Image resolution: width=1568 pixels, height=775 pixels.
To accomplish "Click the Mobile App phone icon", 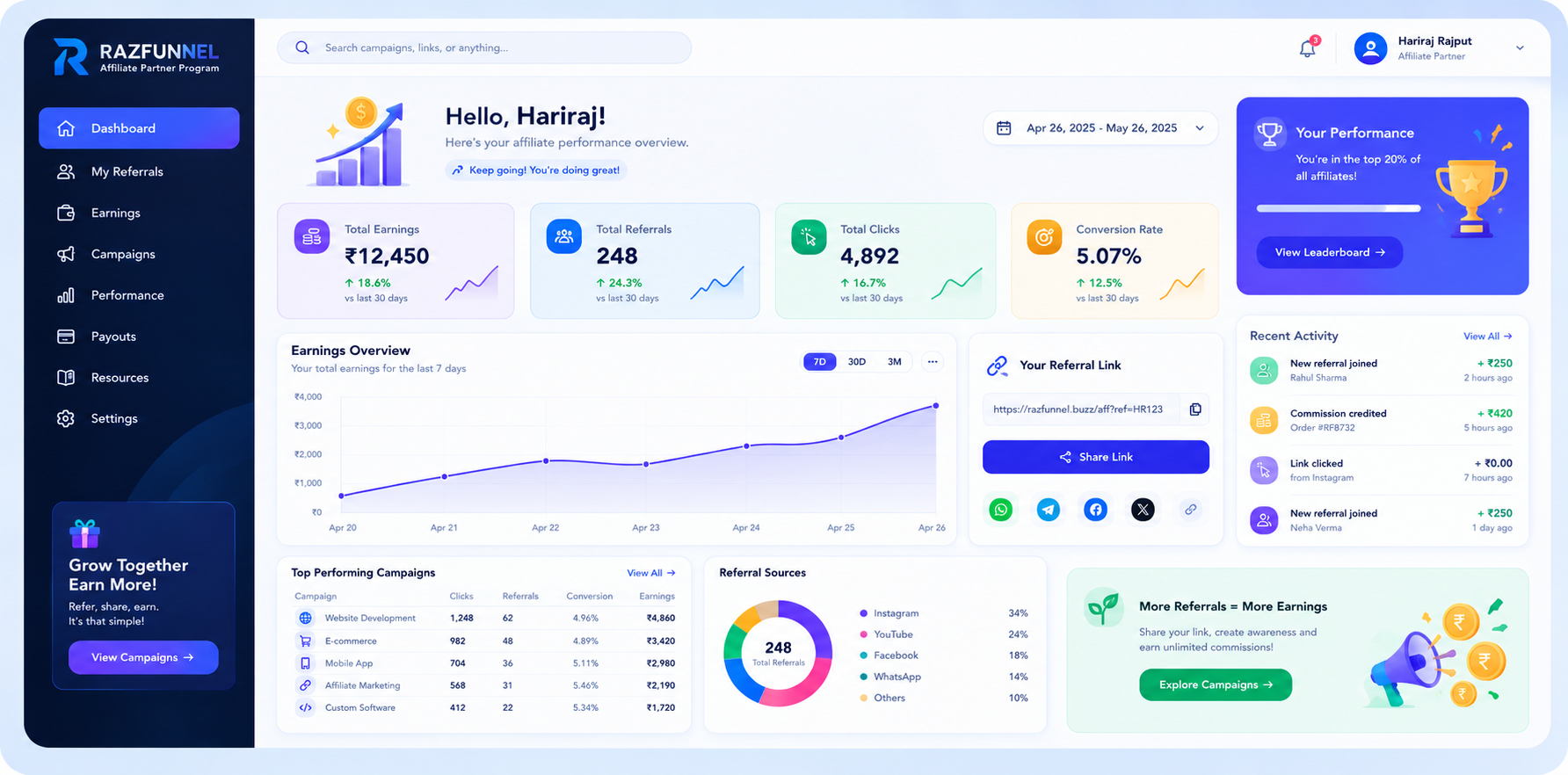I will (305, 663).
